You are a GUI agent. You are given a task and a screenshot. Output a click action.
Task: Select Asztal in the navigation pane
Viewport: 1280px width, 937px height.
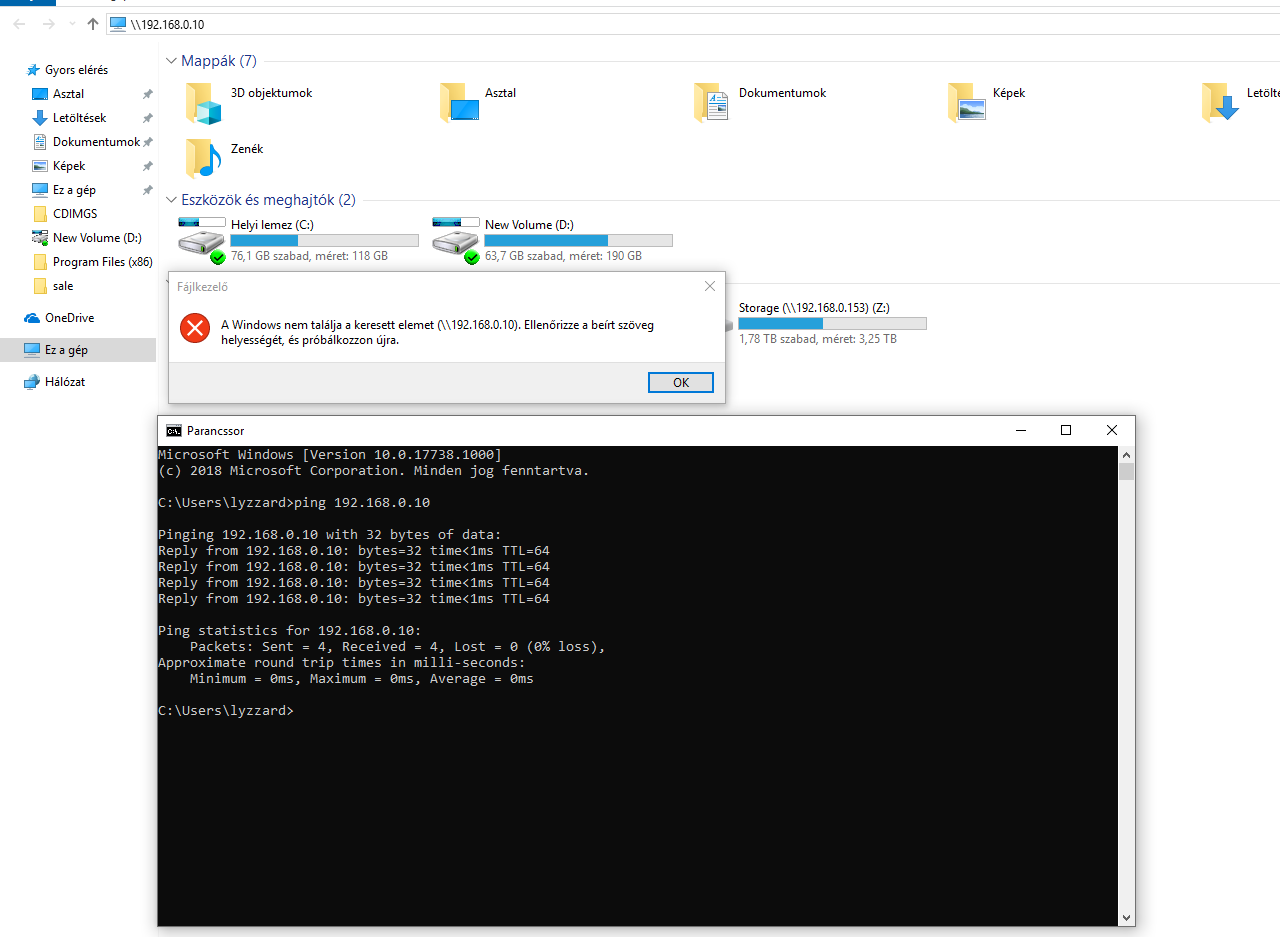point(68,94)
